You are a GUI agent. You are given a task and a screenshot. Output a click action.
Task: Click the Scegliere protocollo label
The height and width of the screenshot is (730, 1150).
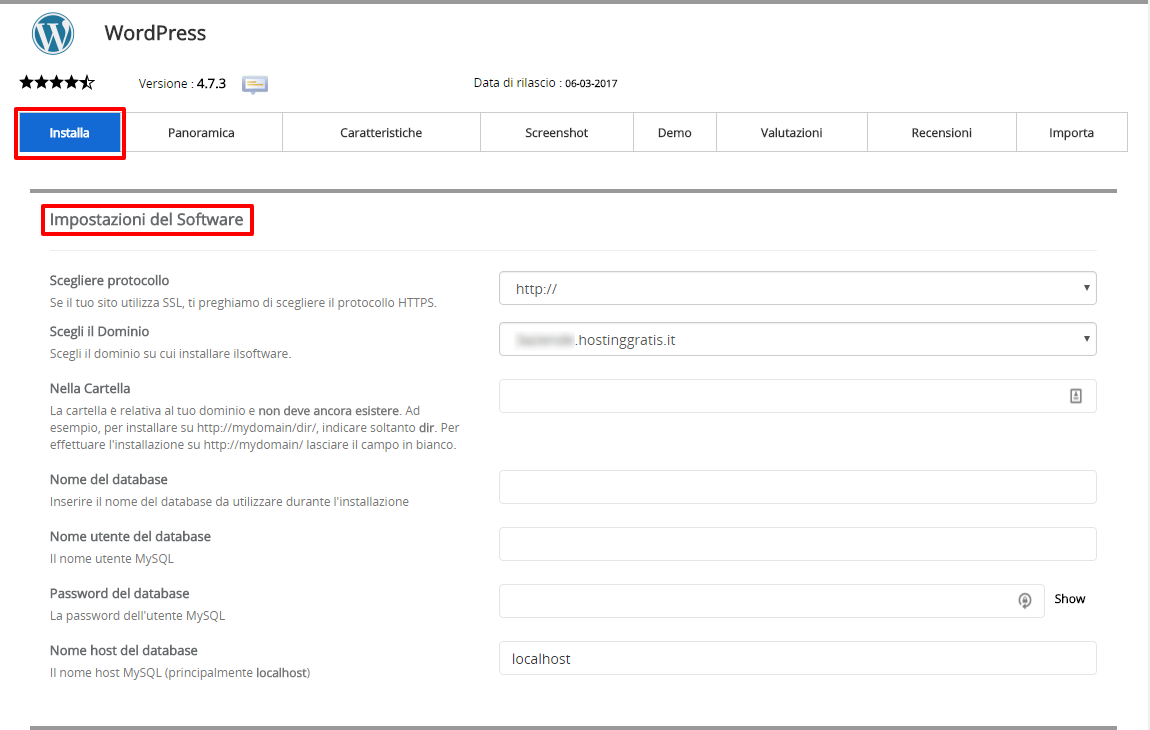click(x=109, y=280)
